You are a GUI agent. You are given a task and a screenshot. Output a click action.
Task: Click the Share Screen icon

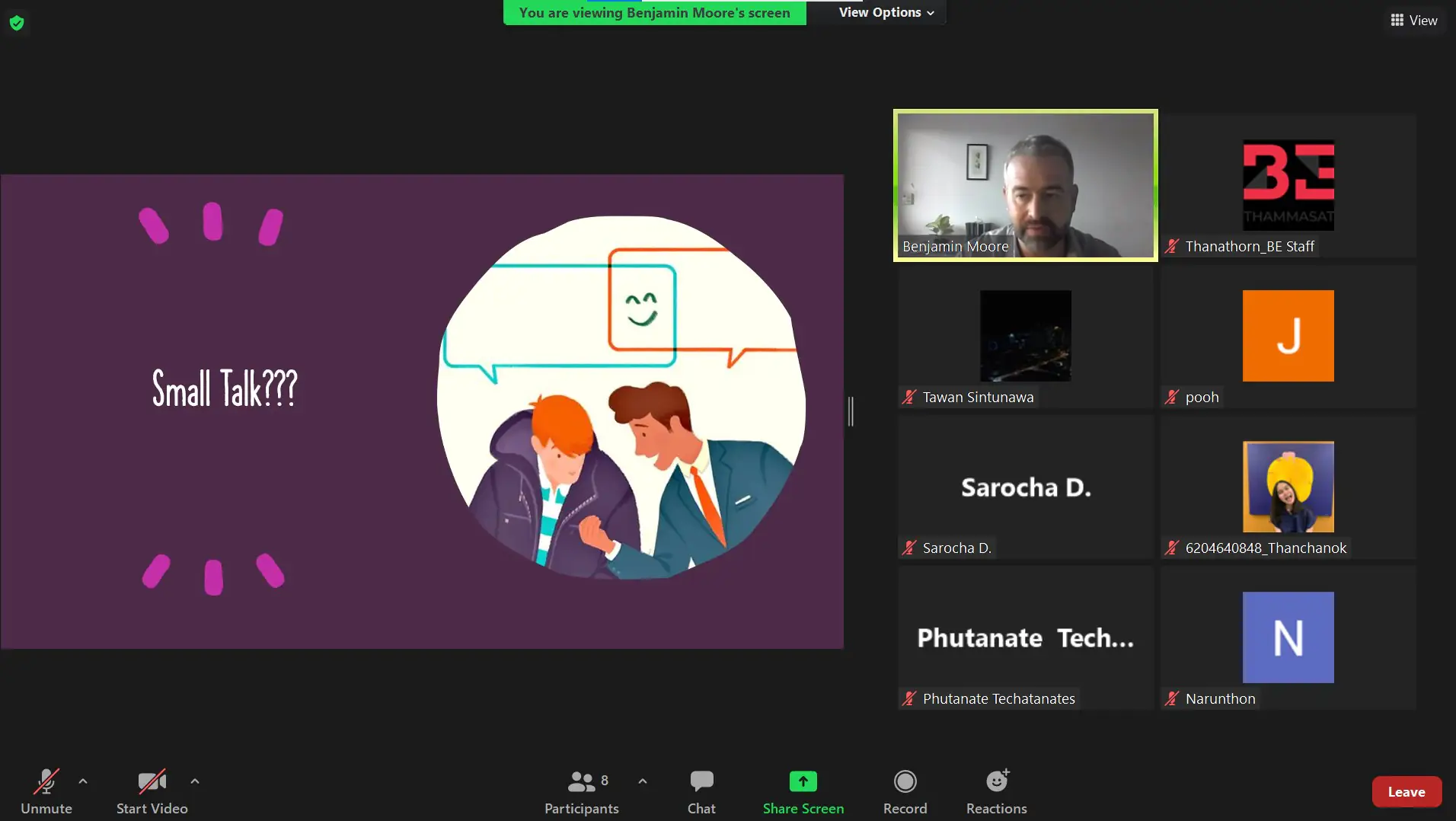803,782
